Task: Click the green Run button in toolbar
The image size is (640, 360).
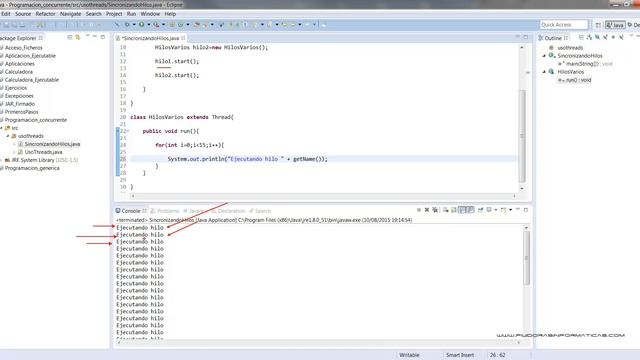Action: (142, 24)
